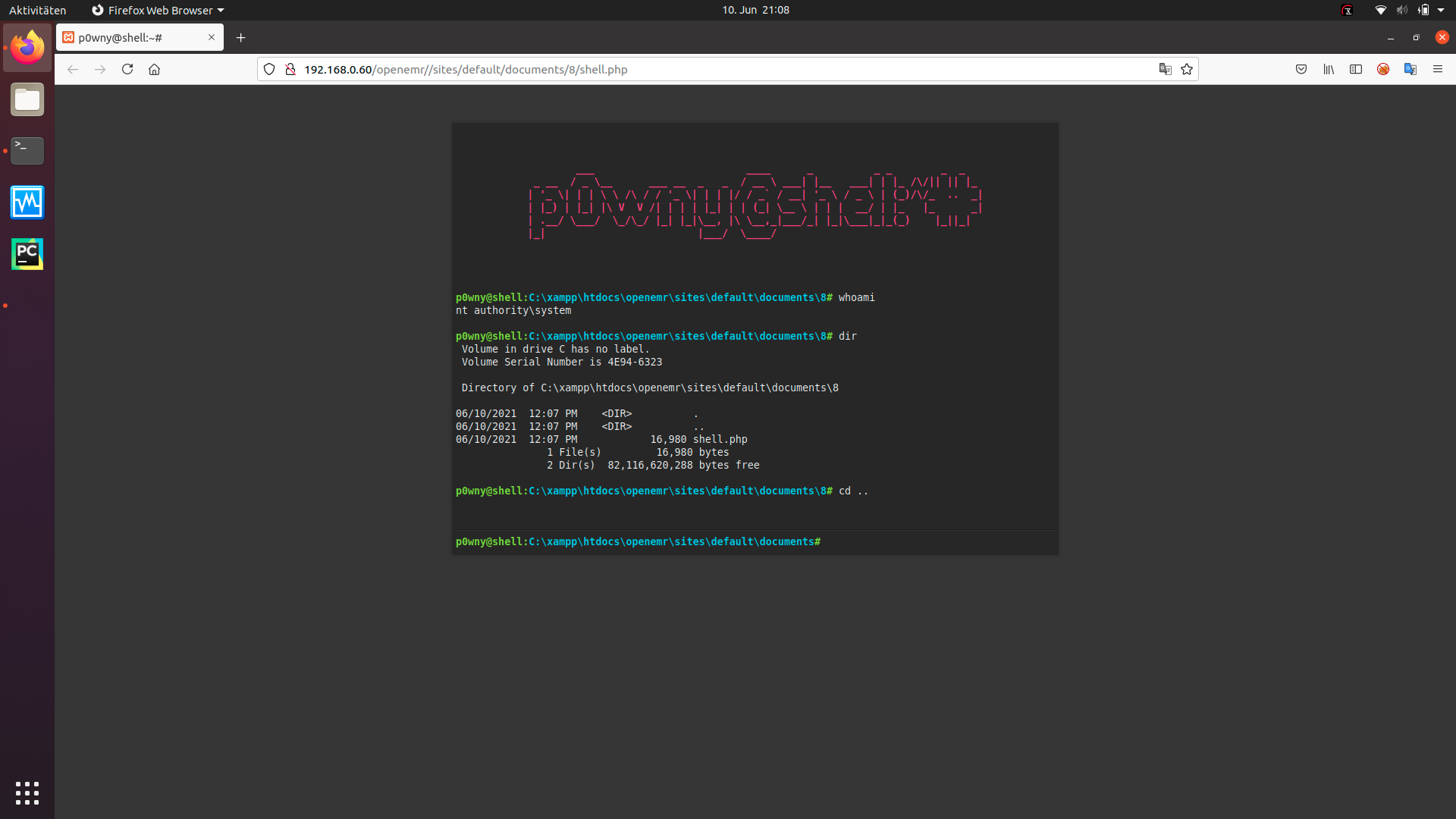
Task: Show applications grid in the dock
Action: point(27,792)
